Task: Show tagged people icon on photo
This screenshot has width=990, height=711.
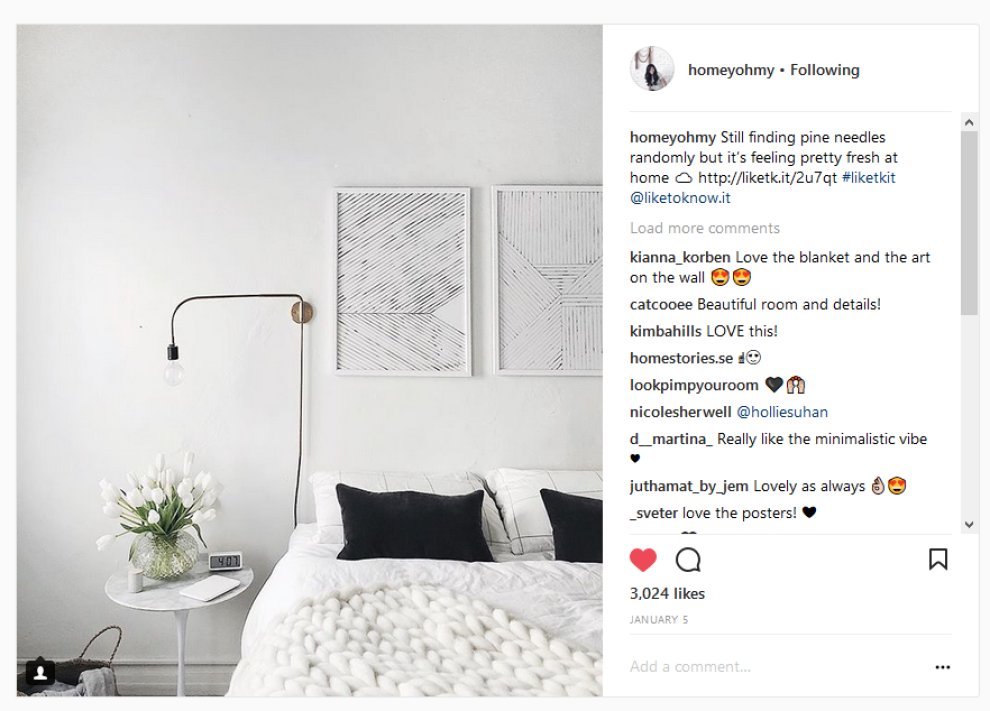Action: click(40, 673)
